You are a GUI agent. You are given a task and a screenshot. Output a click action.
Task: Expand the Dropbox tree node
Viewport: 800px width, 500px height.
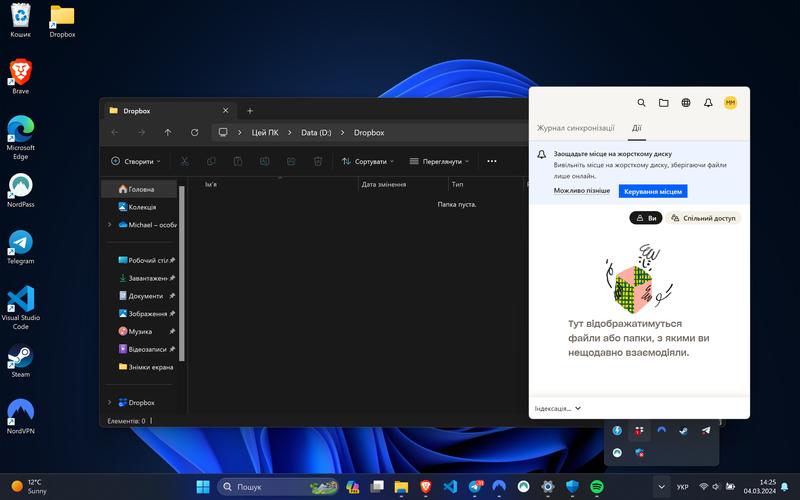pos(109,402)
